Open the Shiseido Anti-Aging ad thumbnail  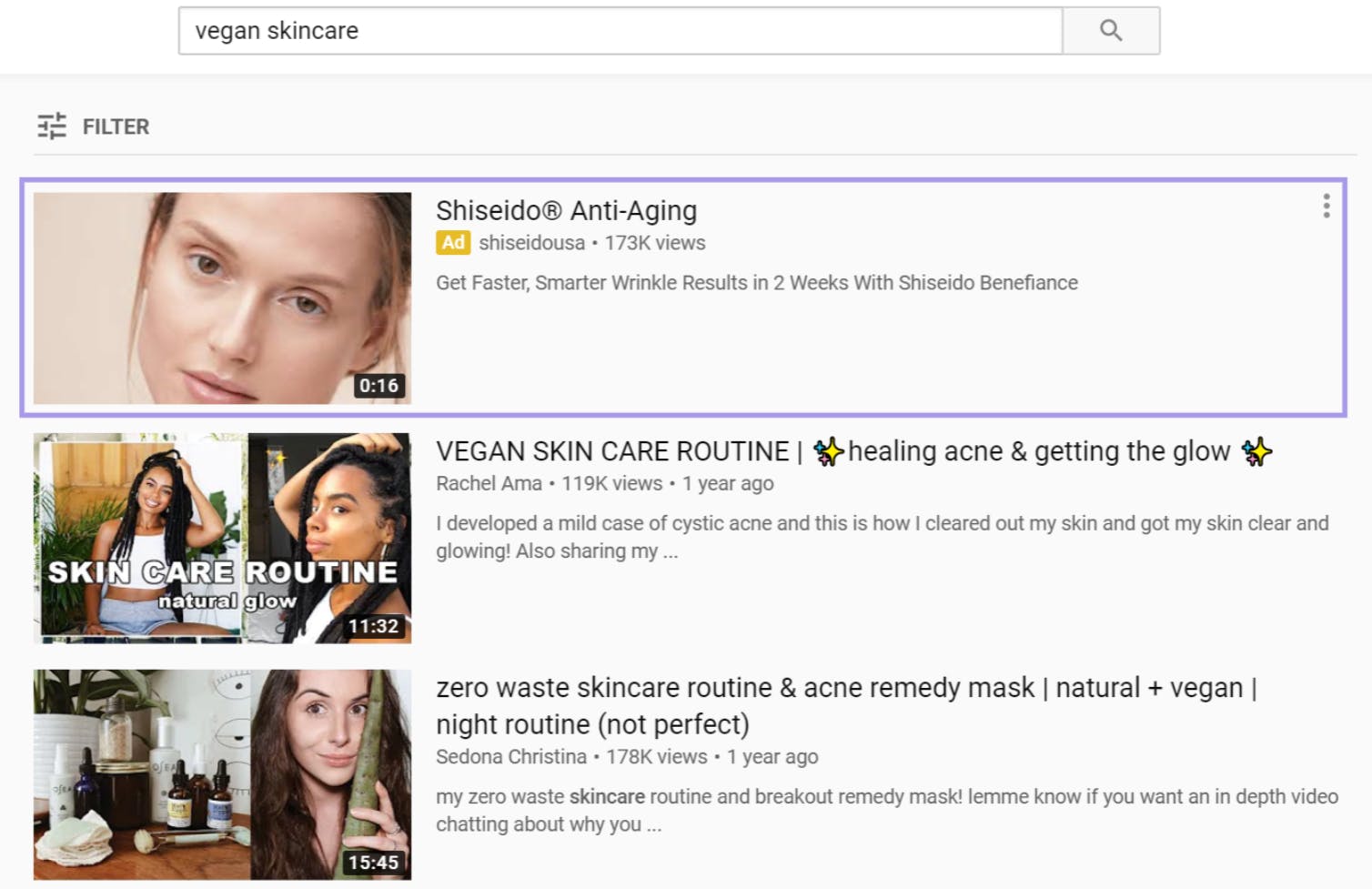click(x=222, y=298)
